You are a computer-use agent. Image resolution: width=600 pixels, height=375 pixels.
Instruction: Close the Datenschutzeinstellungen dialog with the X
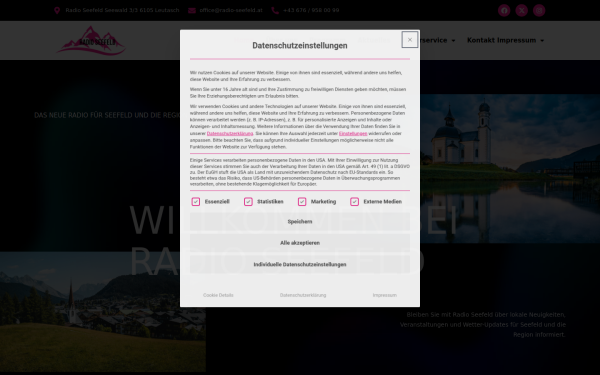click(409, 39)
